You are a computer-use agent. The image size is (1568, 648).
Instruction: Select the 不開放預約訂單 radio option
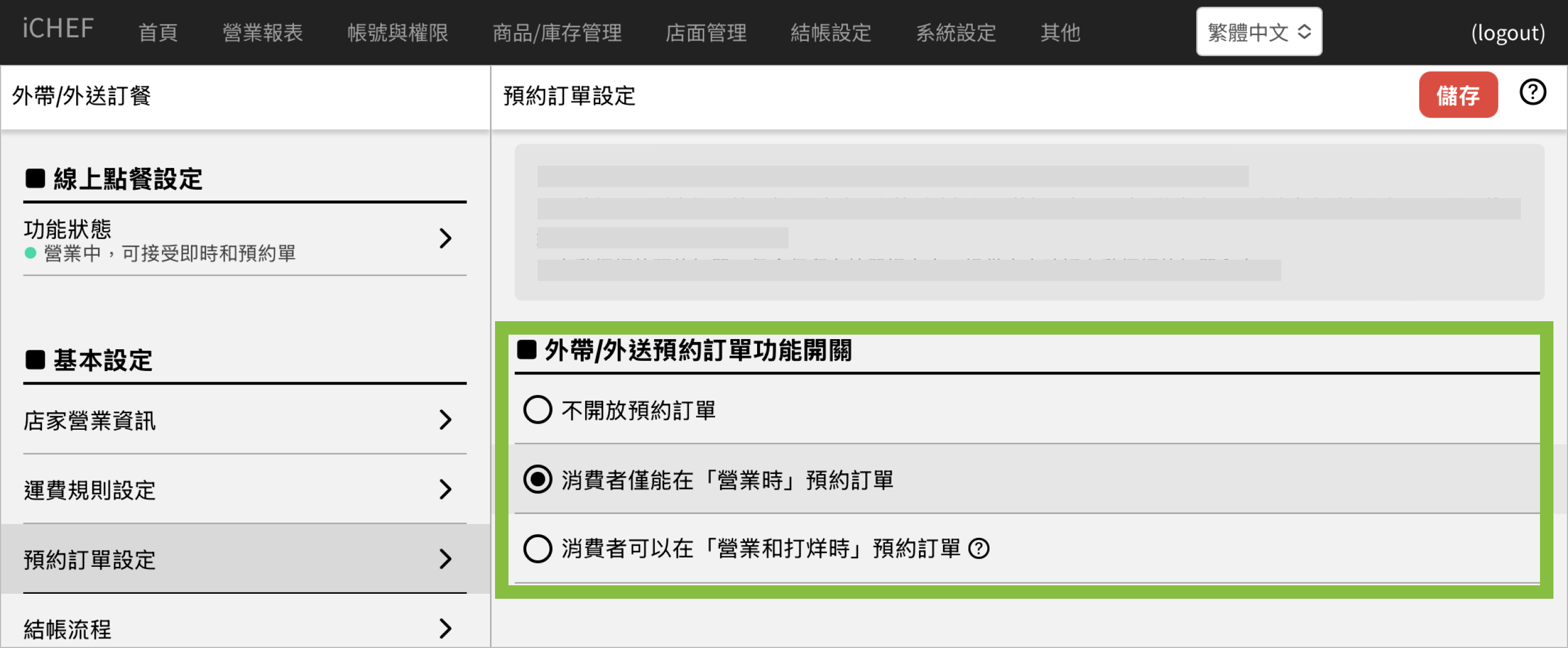point(538,410)
